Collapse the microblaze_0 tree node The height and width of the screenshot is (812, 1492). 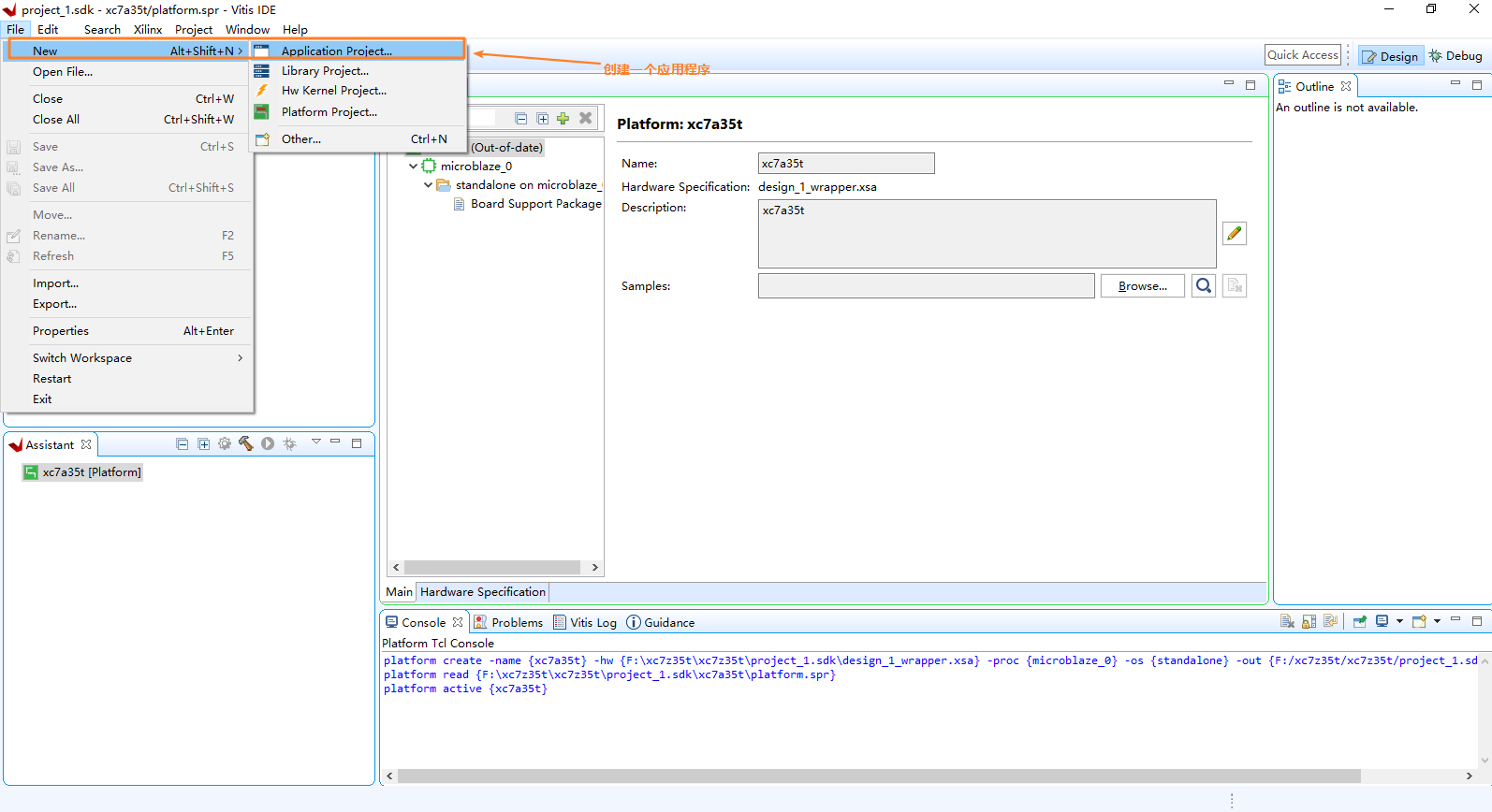(x=413, y=167)
